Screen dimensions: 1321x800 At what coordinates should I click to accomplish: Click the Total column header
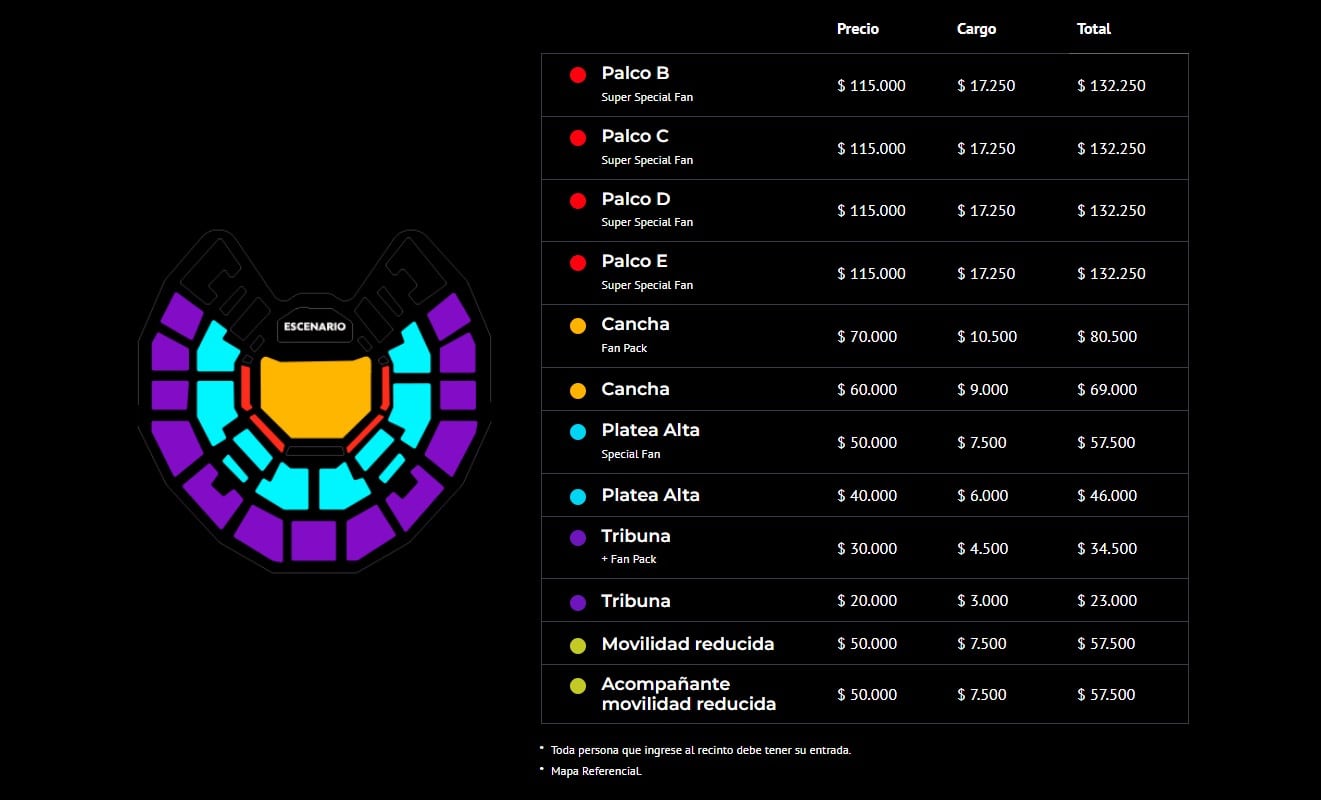1094,29
